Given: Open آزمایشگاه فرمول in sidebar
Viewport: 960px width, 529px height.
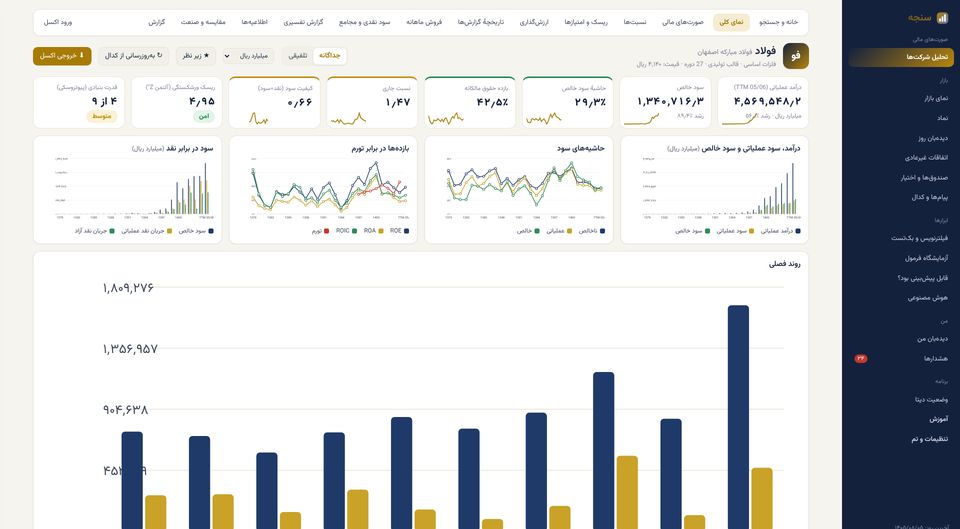Looking at the screenshot, I should [x=901, y=258].
